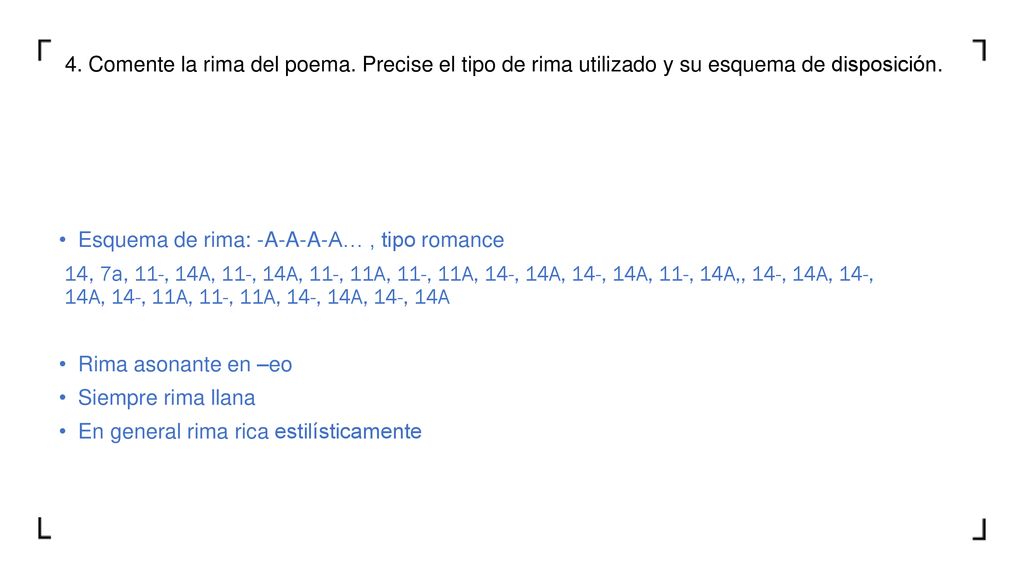Screen dimensions: 1024x576
Task: Click the bottom-right corner bracket mark
Action: 979,528
